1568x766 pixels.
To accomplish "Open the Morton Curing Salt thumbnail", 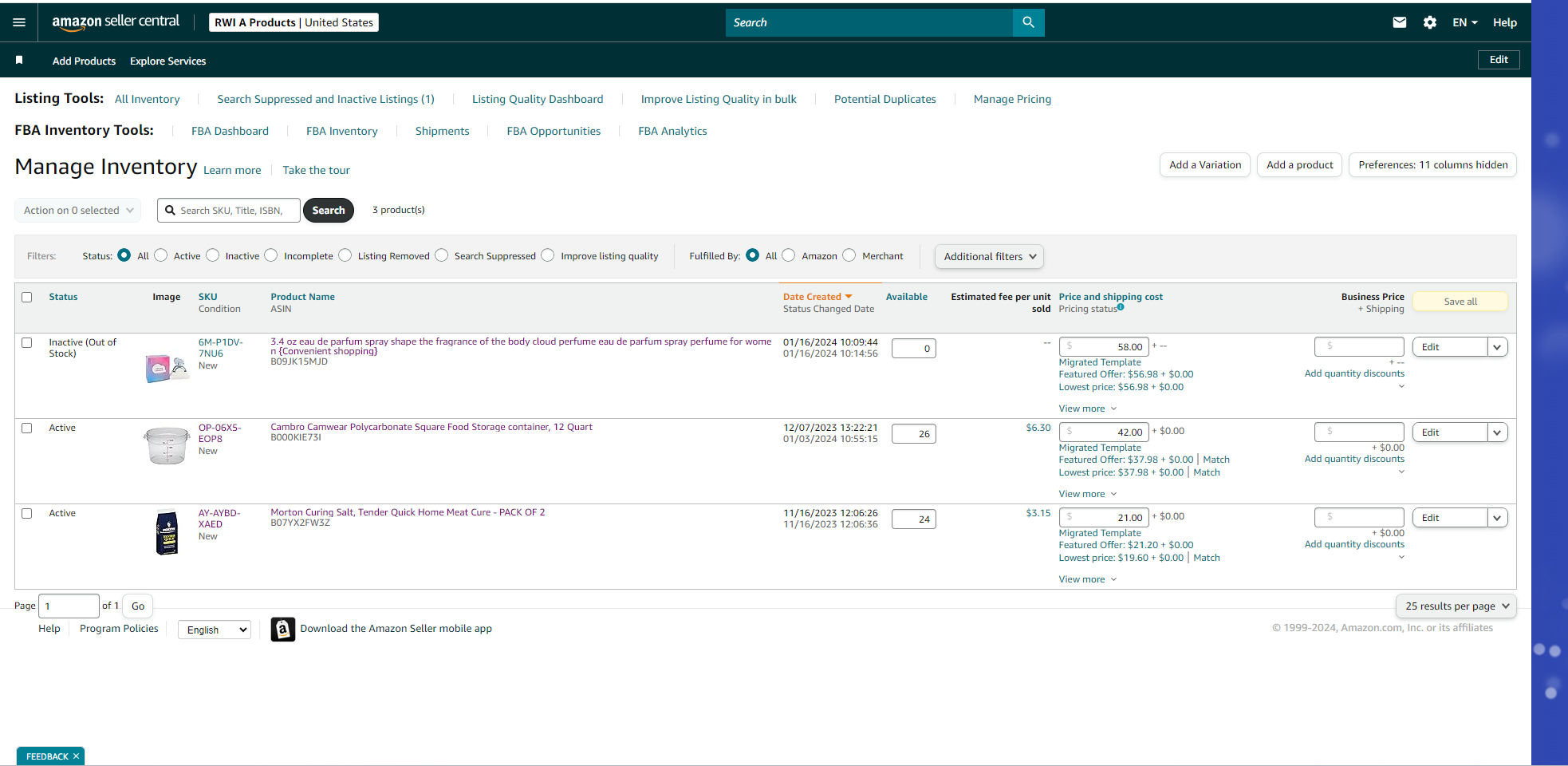I will pyautogui.click(x=167, y=531).
